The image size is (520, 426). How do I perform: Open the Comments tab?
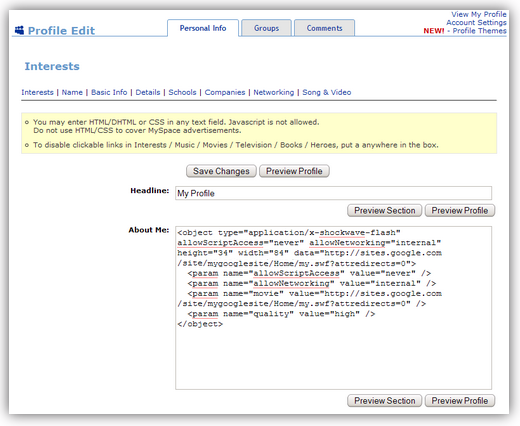[324, 28]
